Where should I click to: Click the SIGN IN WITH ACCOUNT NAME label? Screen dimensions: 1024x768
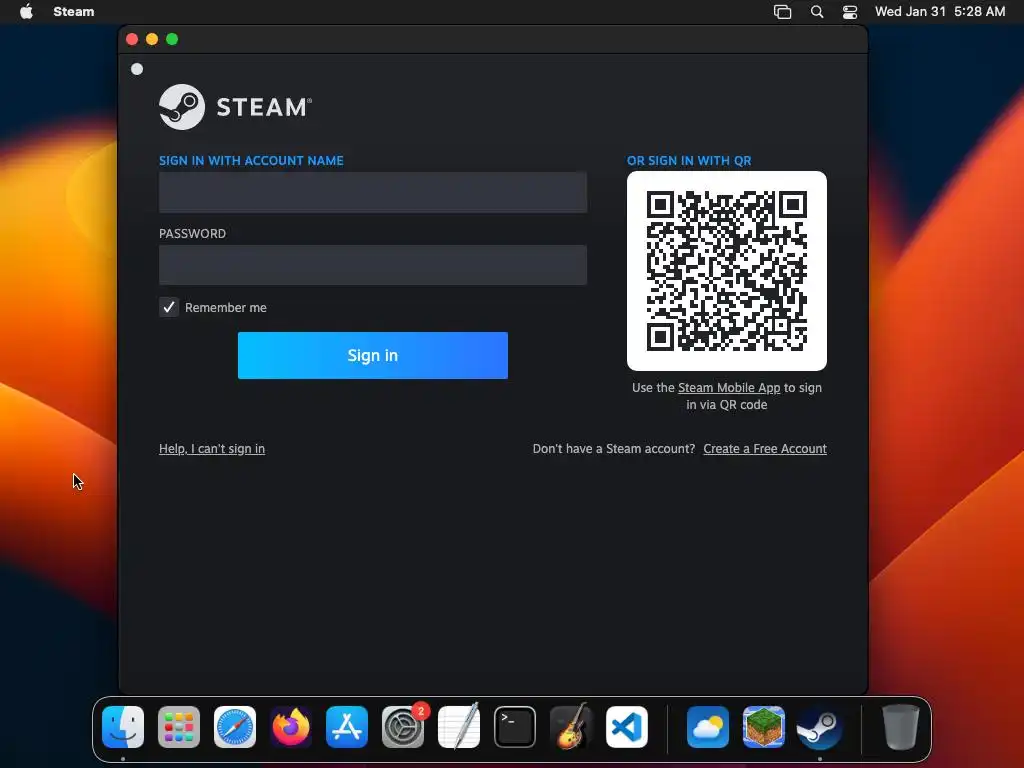point(251,161)
